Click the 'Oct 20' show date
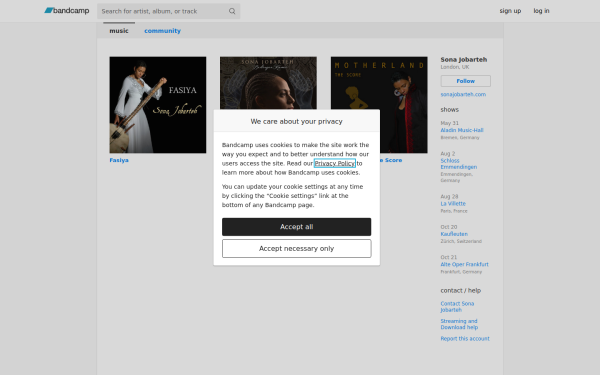The width and height of the screenshot is (600, 375). 449,227
